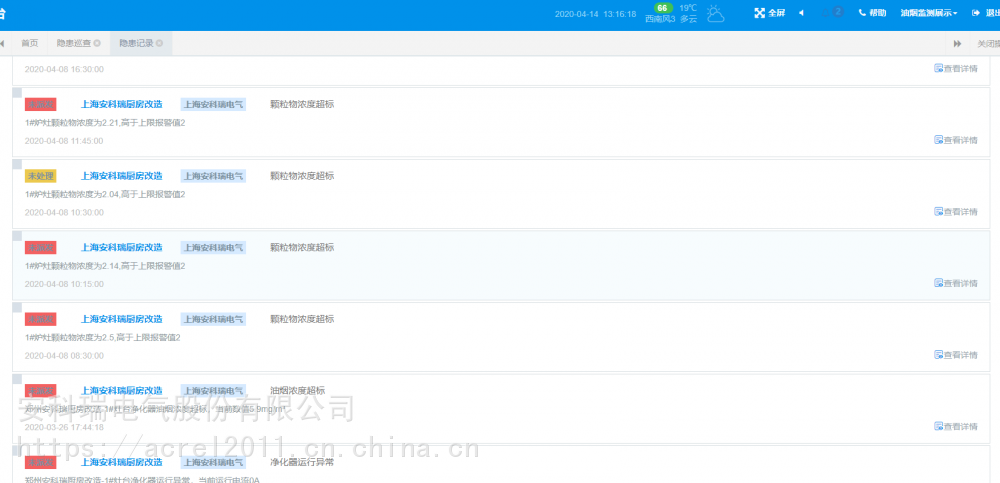The image size is (1000, 483).
Task: Tick the checkbox on the 净化器运行异常 record
Action: pos(17,450)
